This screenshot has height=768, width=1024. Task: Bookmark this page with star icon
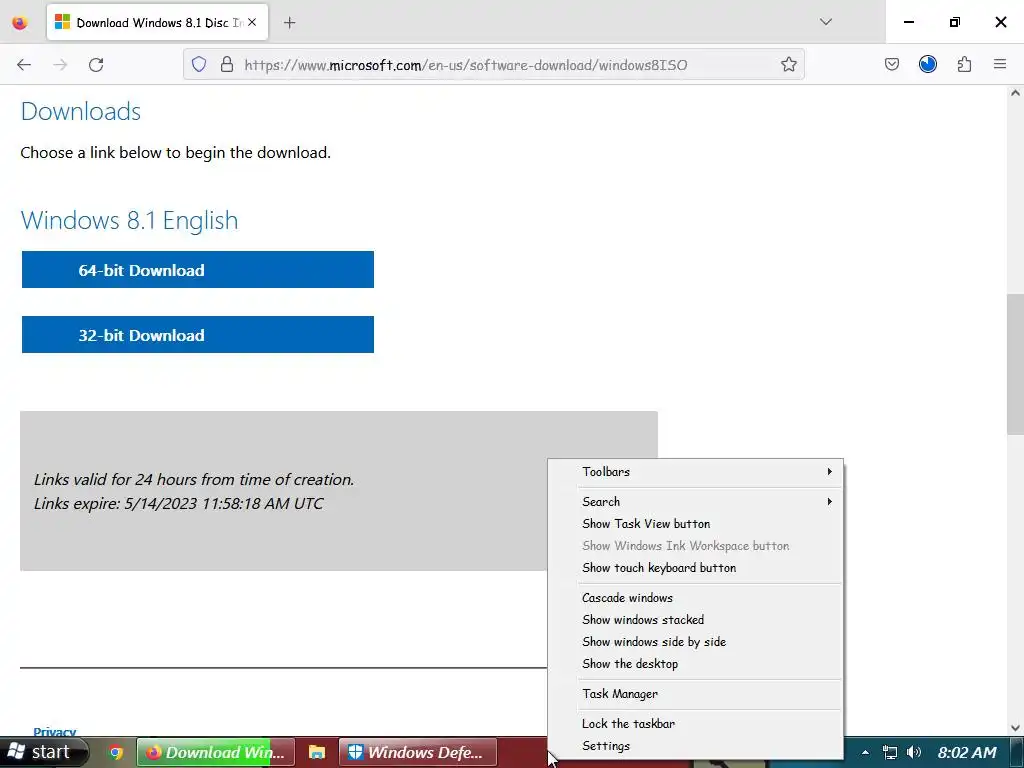tap(789, 65)
